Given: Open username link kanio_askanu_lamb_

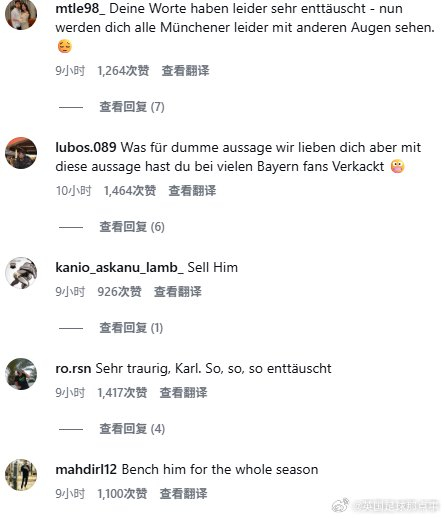Looking at the screenshot, I should [119, 267].
